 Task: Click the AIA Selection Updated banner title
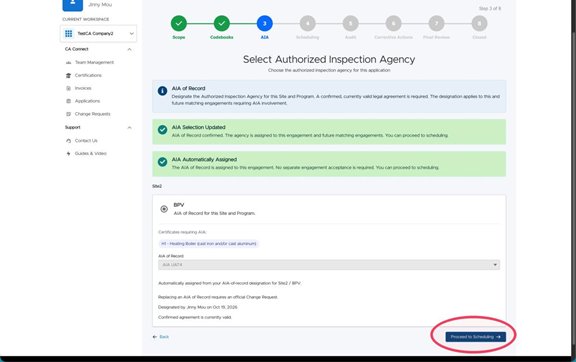tap(198, 127)
